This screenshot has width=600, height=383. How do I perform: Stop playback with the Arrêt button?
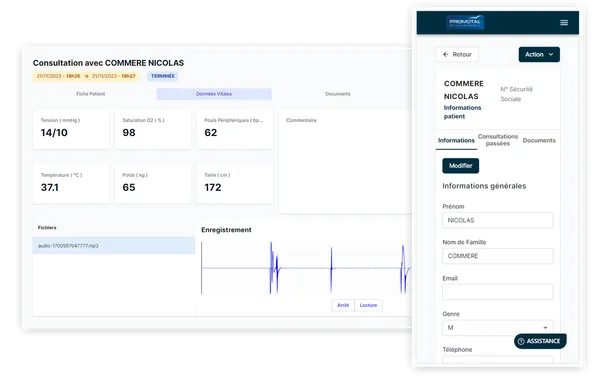pos(343,305)
